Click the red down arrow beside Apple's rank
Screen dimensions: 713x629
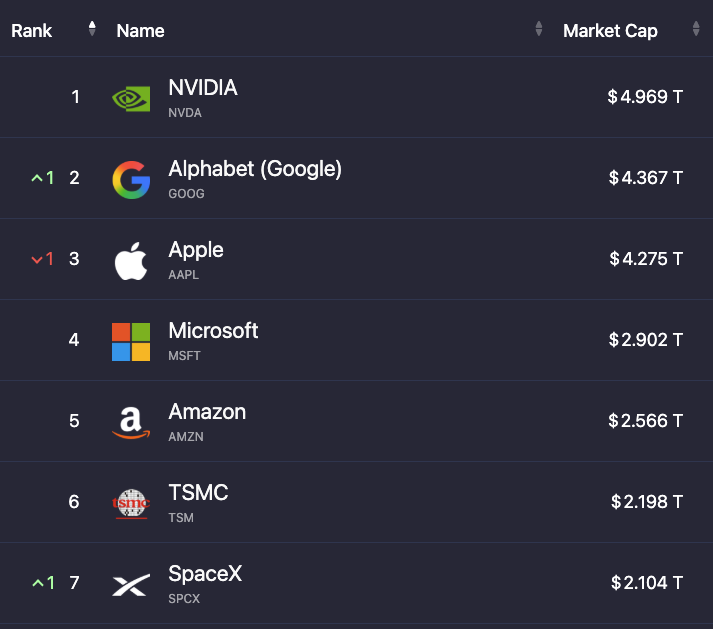[37, 259]
